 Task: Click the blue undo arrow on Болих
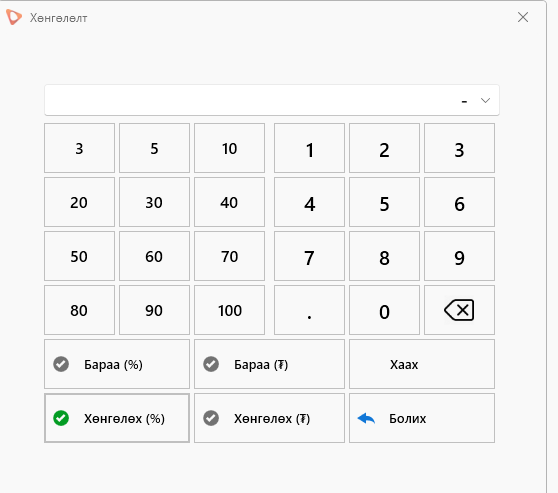pos(366,418)
